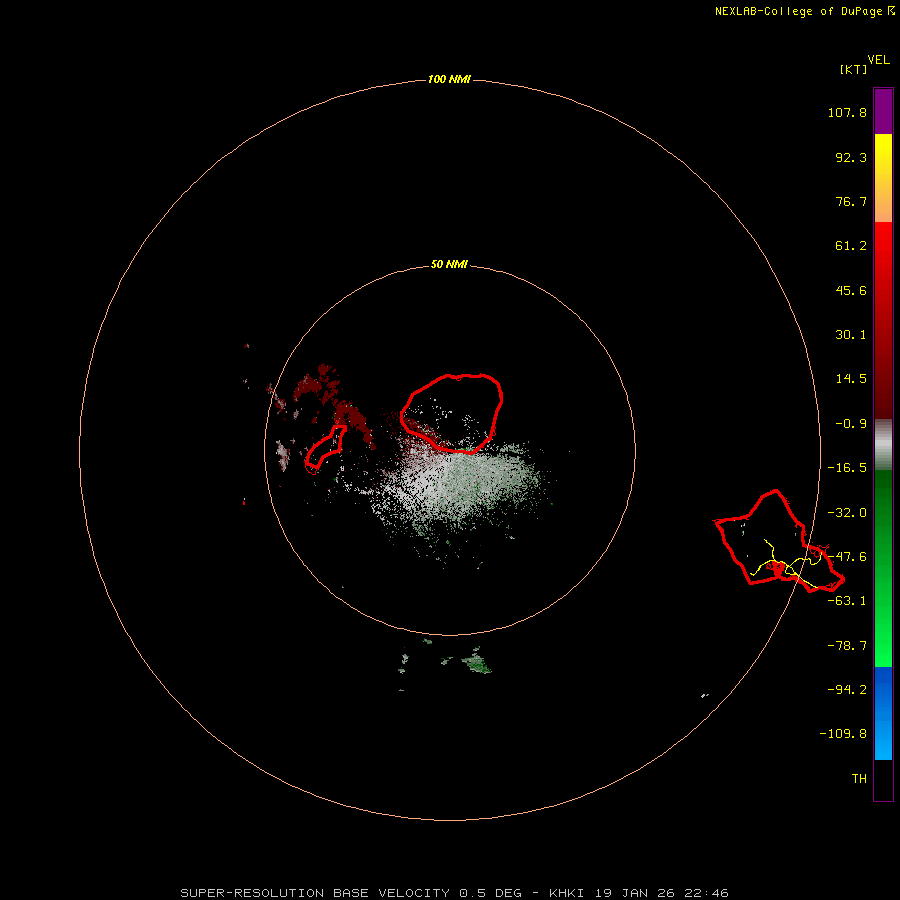Click the purple segment of velocity color bar
The image size is (900, 900).
(x=883, y=111)
